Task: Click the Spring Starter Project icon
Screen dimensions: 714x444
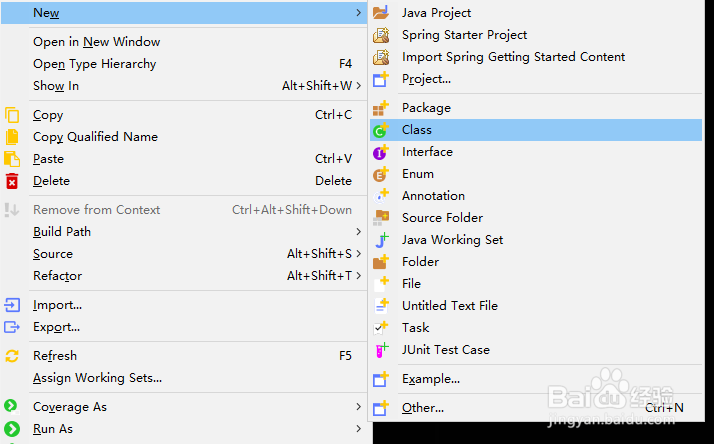Action: click(x=380, y=35)
